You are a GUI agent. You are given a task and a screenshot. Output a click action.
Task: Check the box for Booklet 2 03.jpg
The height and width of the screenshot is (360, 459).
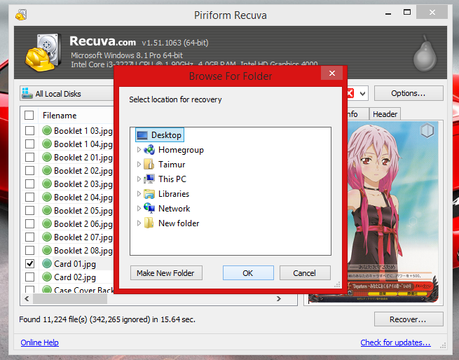click(x=30, y=184)
